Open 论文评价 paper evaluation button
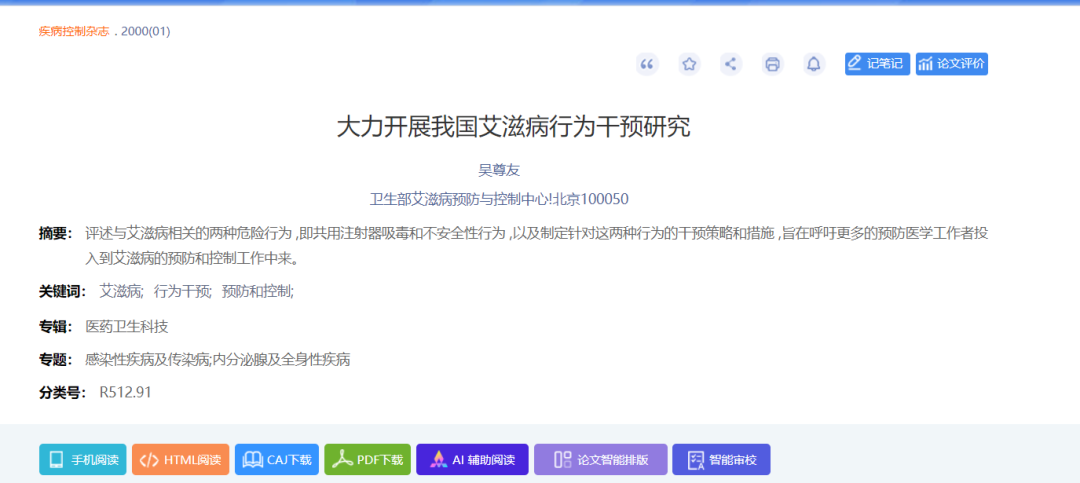The width and height of the screenshot is (1080, 483). (952, 64)
